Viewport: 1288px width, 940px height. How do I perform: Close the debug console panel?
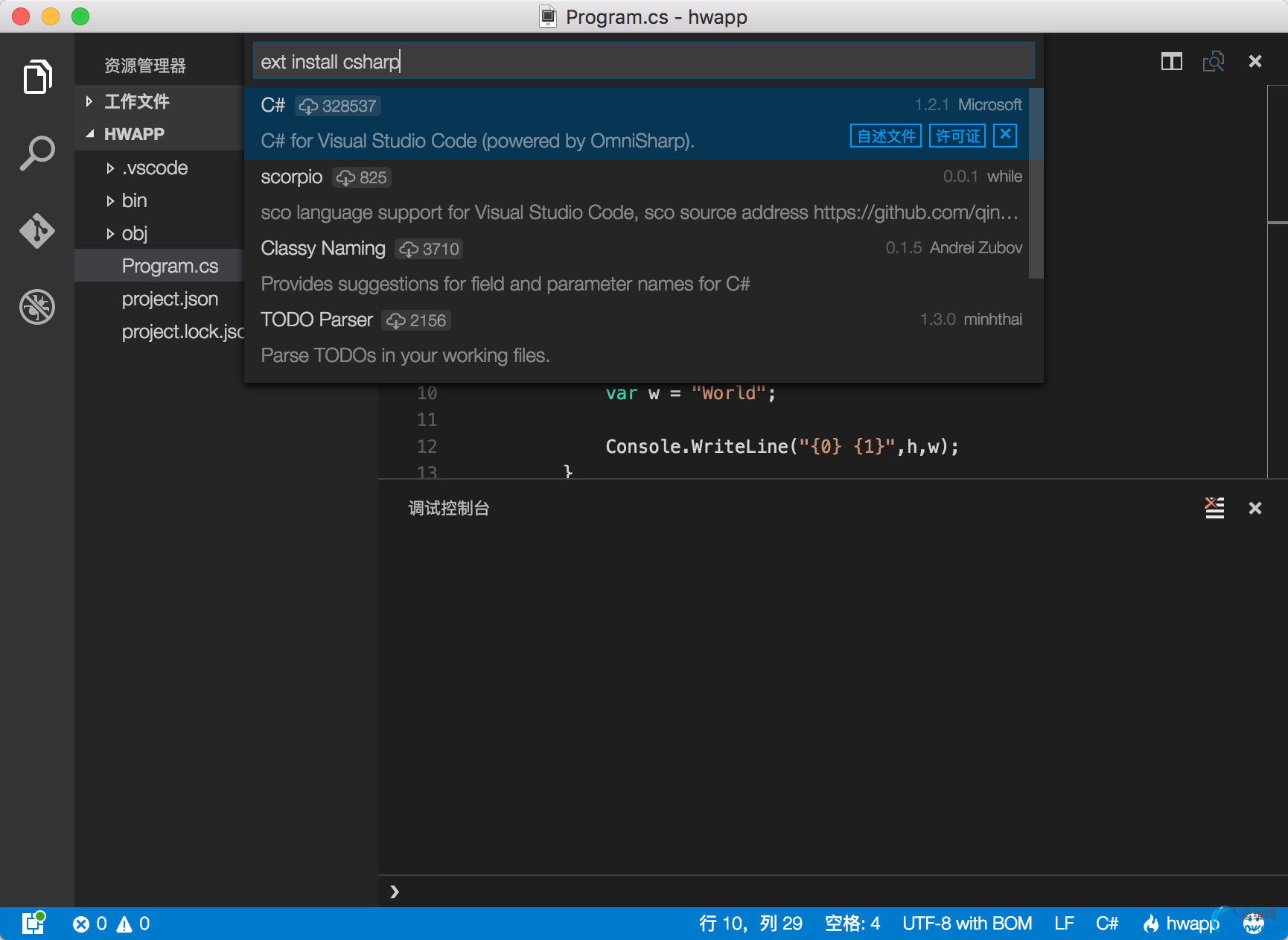1255,508
